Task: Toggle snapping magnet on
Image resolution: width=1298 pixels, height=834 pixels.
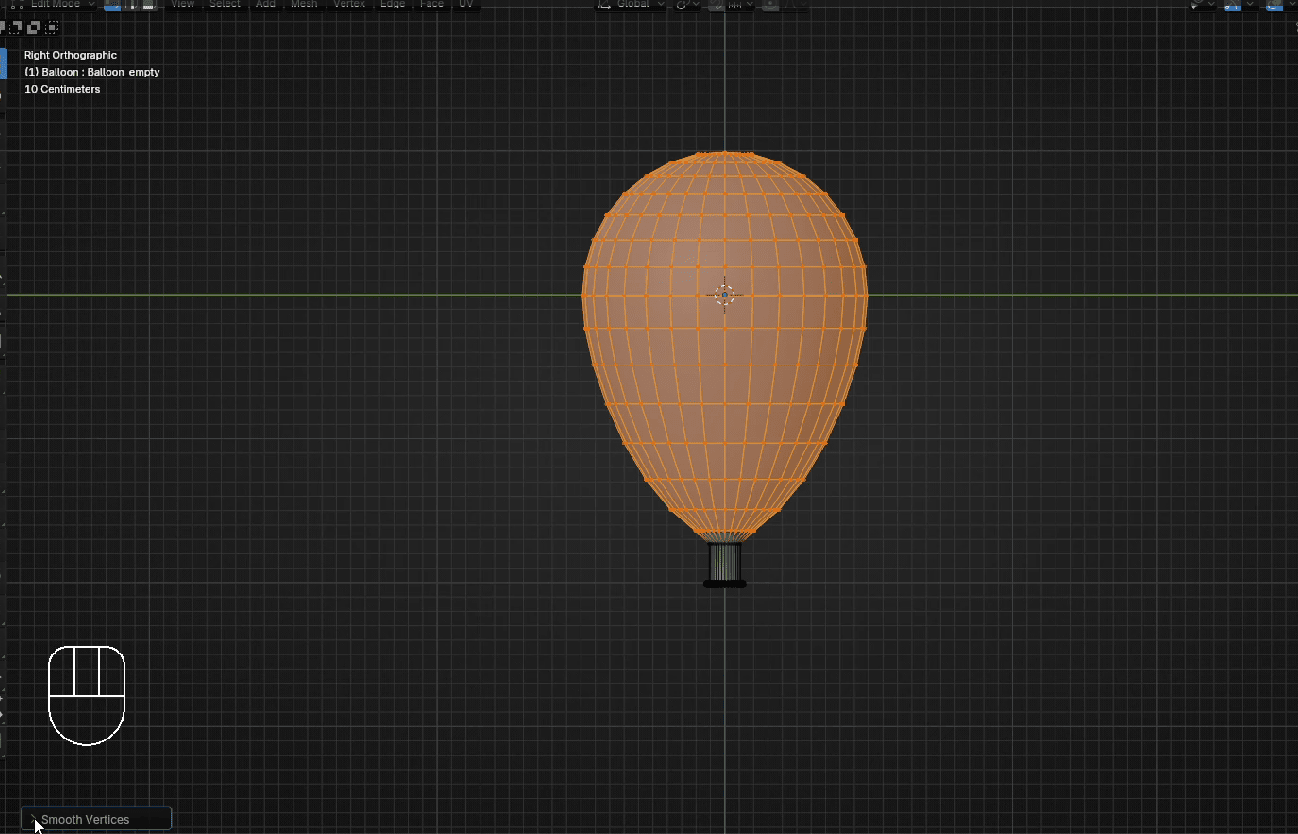Action: [x=717, y=5]
